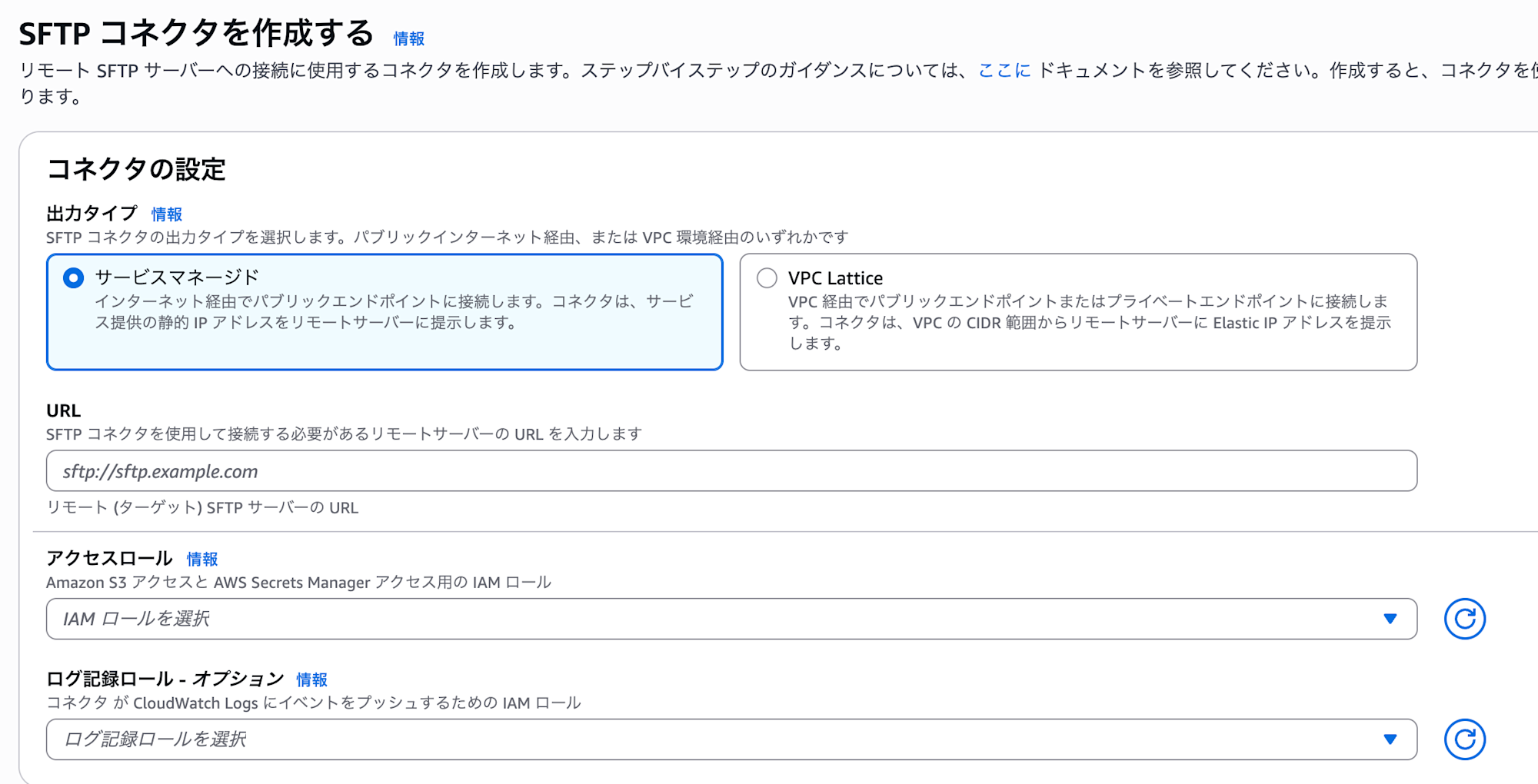Image resolution: width=1538 pixels, height=784 pixels.
Task: Click the ログ記録ロール - オプション label
Action: 165,679
